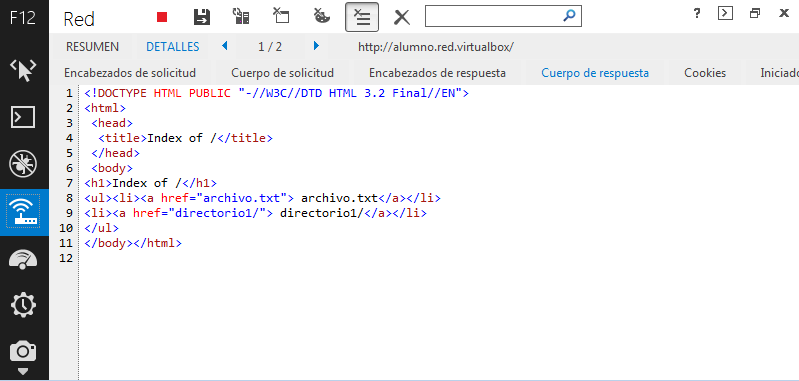The width and height of the screenshot is (799, 381).
Task: Click the DOCTYPE line in response body
Action: [277, 93]
